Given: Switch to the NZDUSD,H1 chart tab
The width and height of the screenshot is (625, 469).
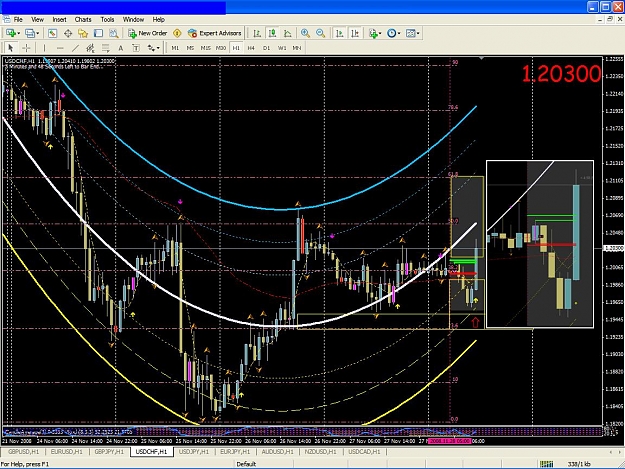Looking at the screenshot, I should 320,452.
